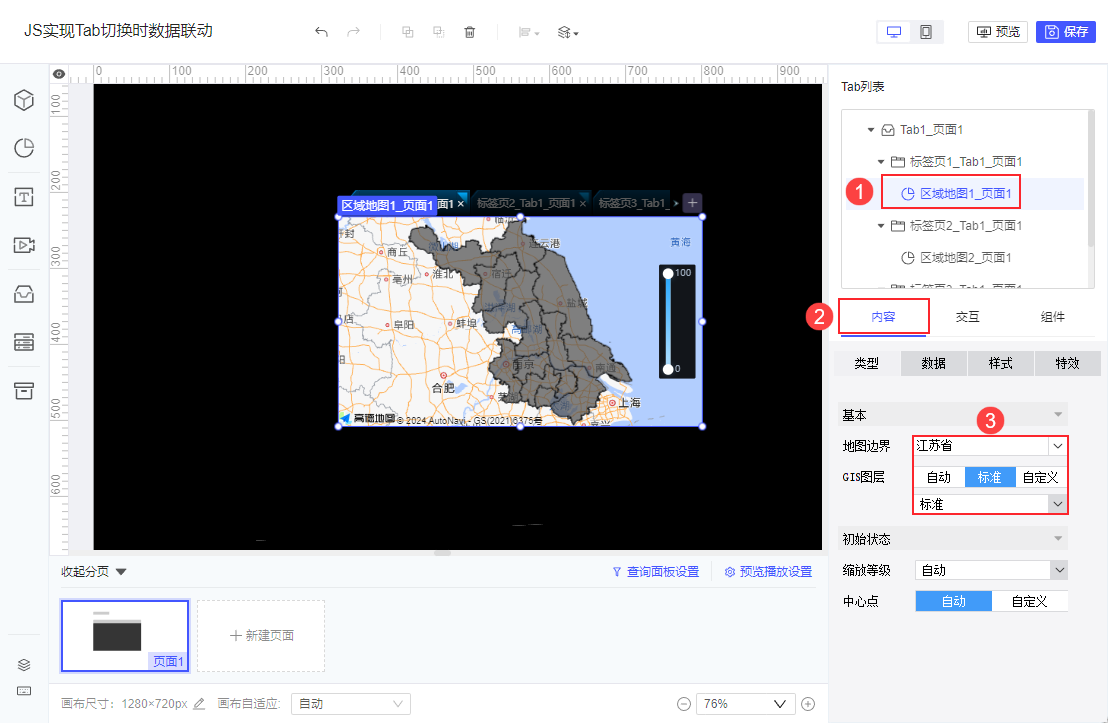The image size is (1108, 723).
Task: Collapse the Tab1_页面1 tree node
Action: click(x=870, y=129)
